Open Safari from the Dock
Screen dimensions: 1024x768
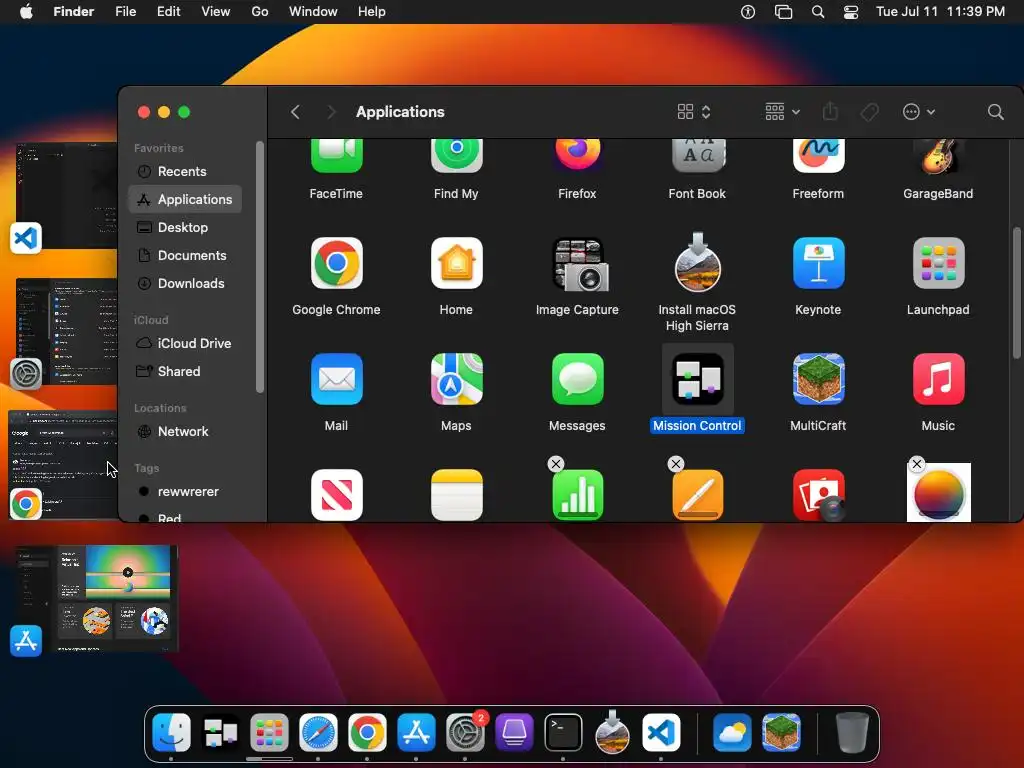[x=318, y=732]
